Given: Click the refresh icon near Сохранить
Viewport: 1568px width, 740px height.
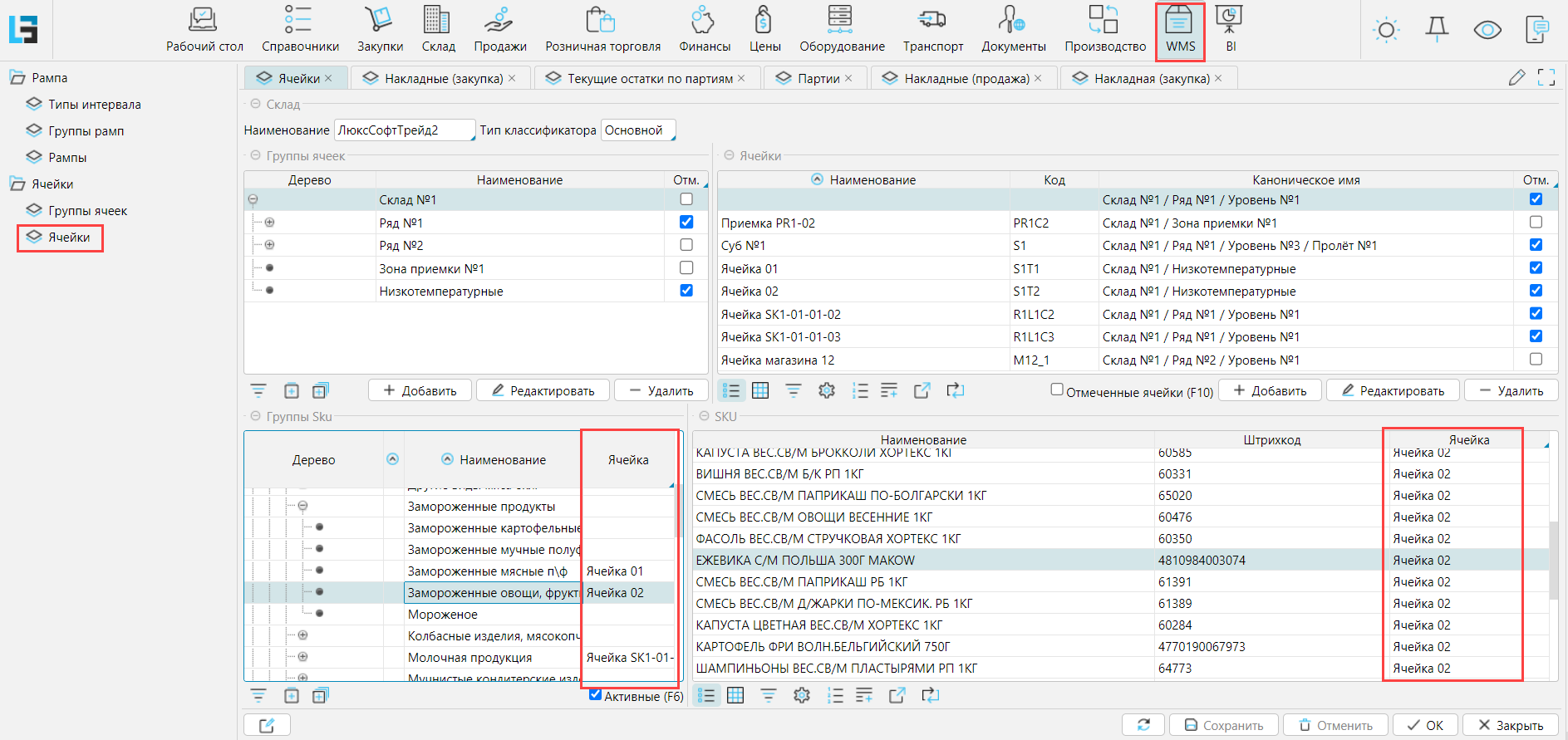Looking at the screenshot, I should pos(1143,725).
